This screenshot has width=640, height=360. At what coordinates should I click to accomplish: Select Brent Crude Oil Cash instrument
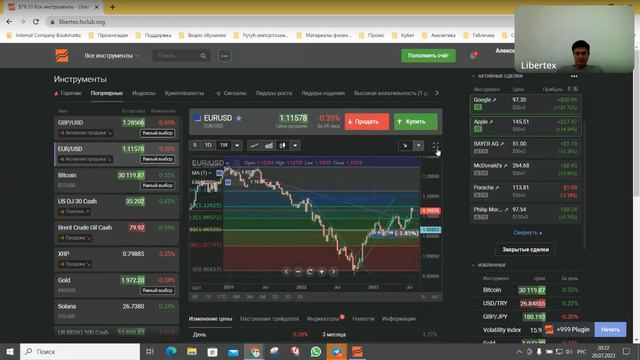tap(116, 232)
